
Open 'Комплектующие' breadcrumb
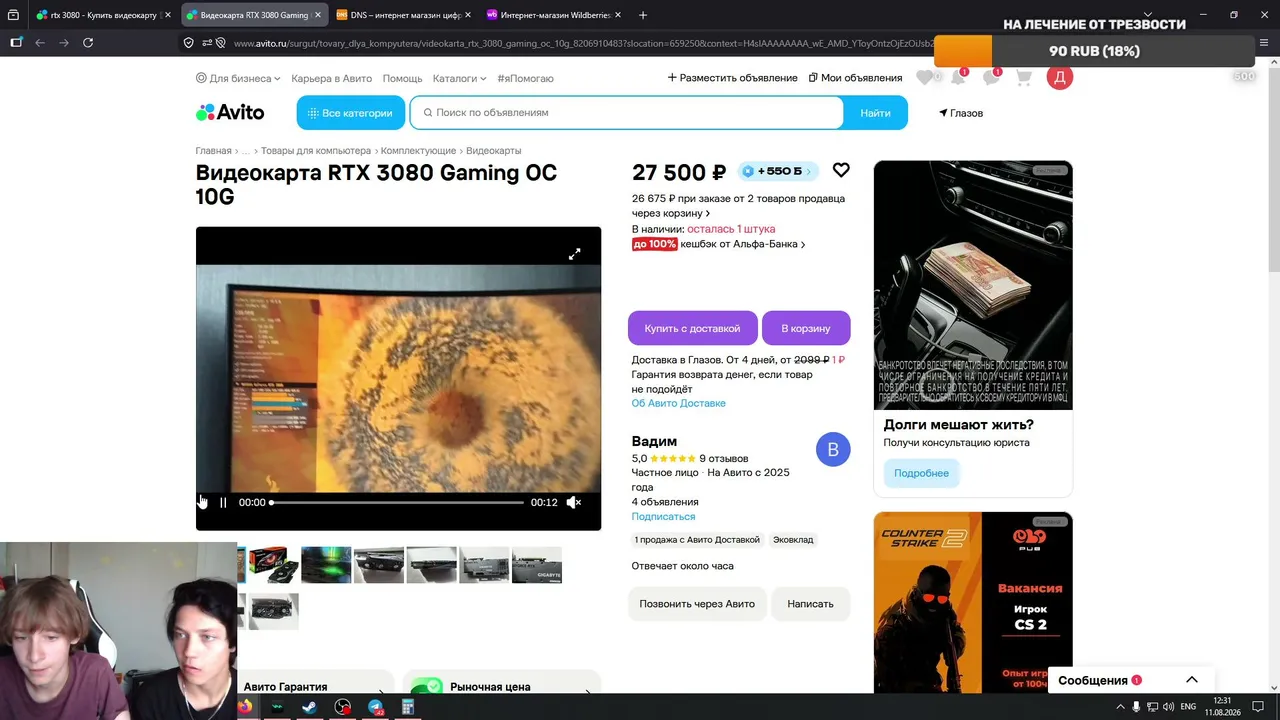coord(418,151)
